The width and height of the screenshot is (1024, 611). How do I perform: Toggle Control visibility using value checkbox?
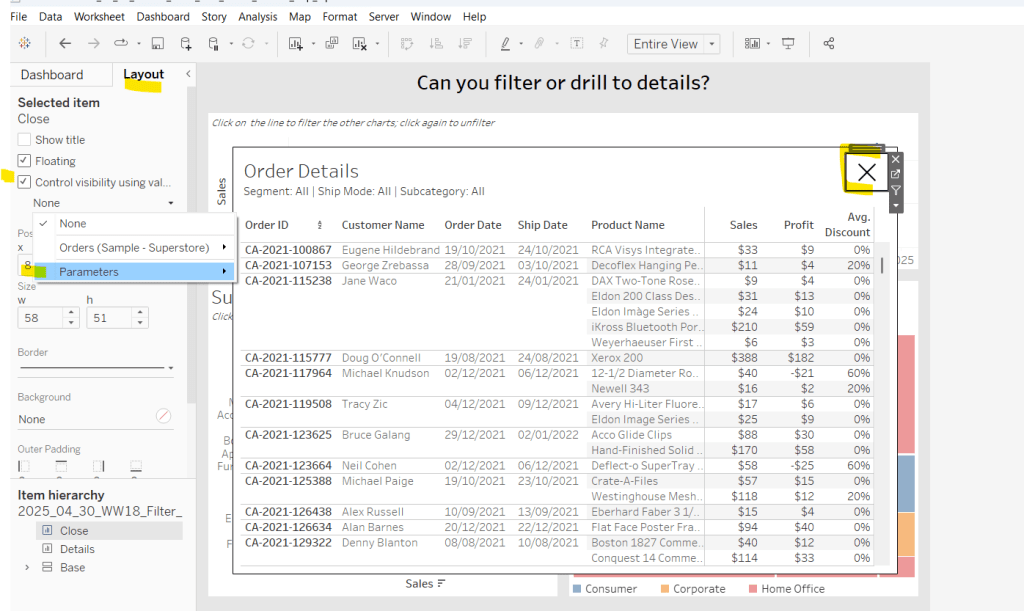pyautogui.click(x=24, y=182)
